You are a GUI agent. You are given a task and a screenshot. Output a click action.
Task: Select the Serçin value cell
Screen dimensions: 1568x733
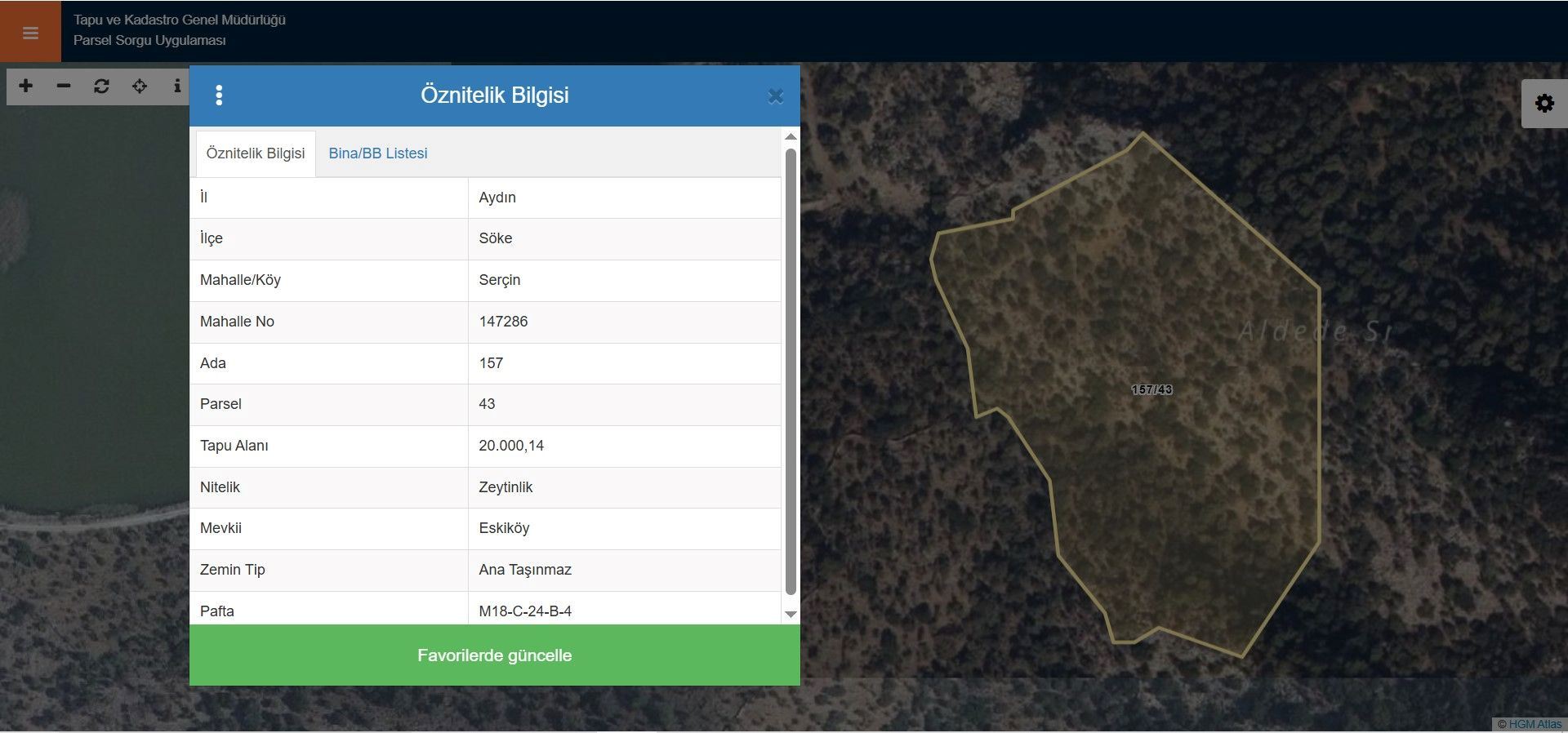(x=625, y=280)
